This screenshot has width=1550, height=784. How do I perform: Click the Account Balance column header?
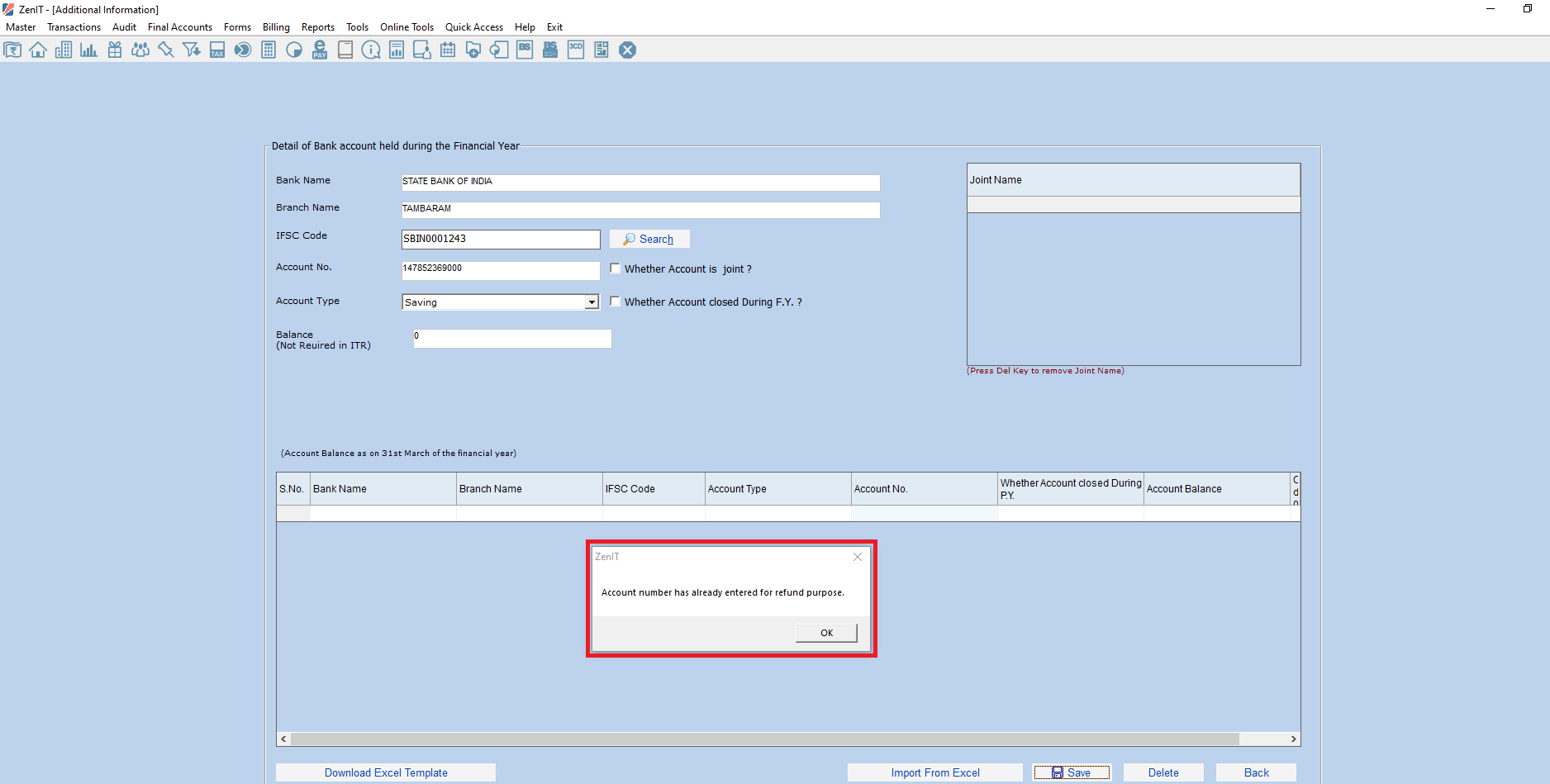tap(1217, 489)
